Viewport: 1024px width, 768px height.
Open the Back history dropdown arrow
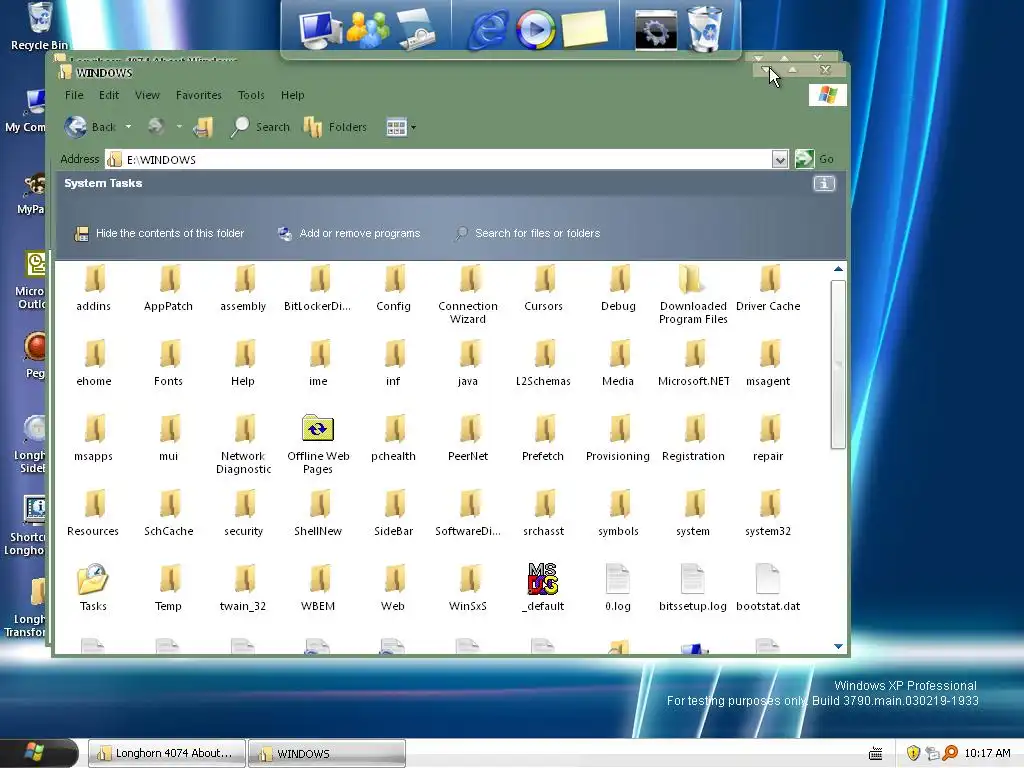click(129, 127)
